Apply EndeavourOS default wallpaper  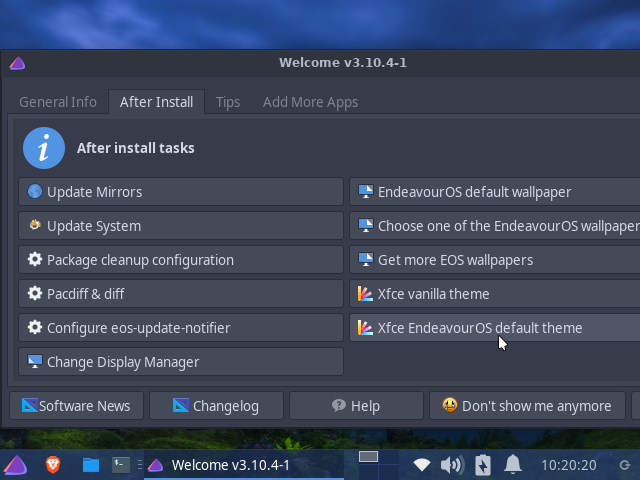click(x=495, y=192)
